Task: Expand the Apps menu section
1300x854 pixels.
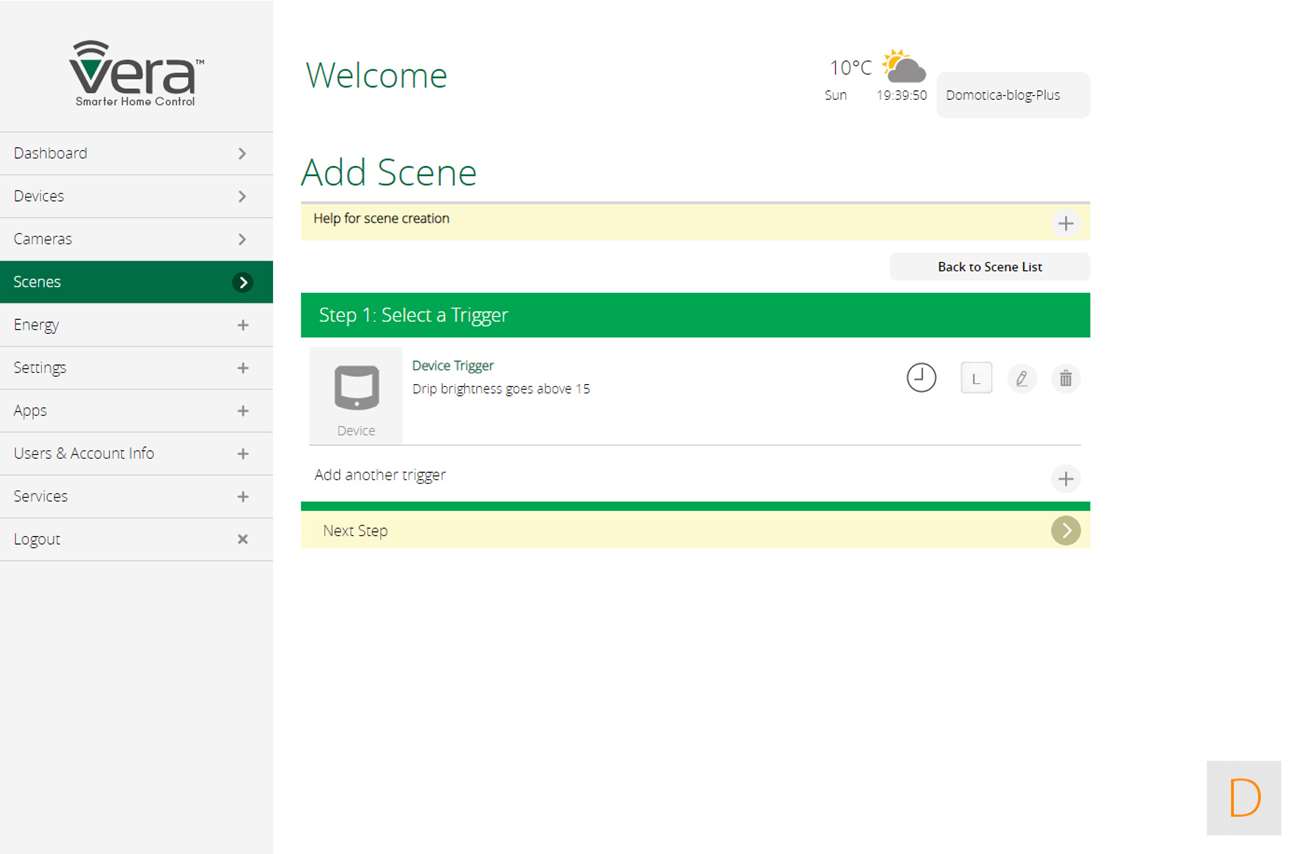Action: (242, 411)
